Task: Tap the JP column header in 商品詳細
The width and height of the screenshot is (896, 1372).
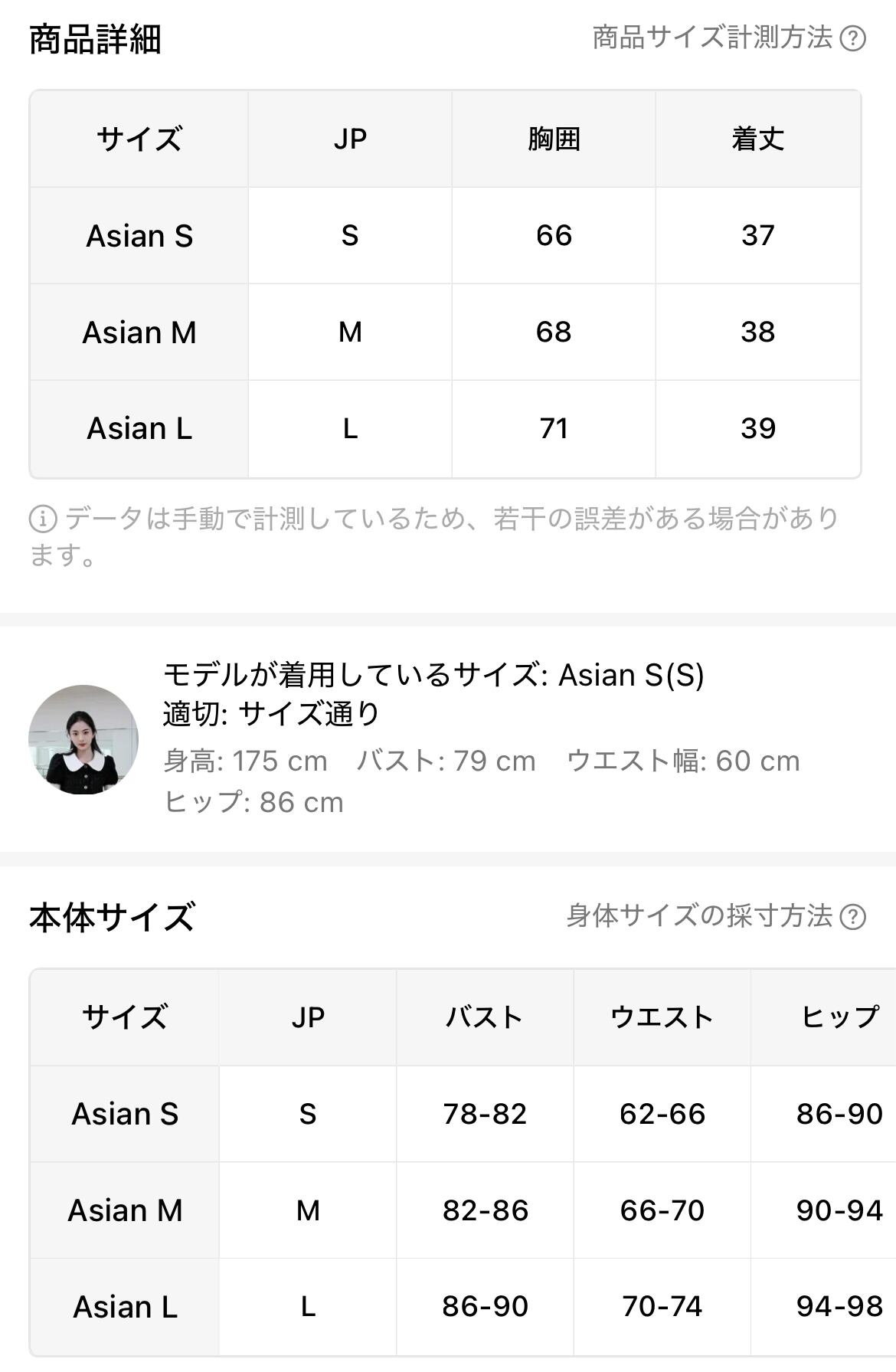Action: click(x=350, y=139)
